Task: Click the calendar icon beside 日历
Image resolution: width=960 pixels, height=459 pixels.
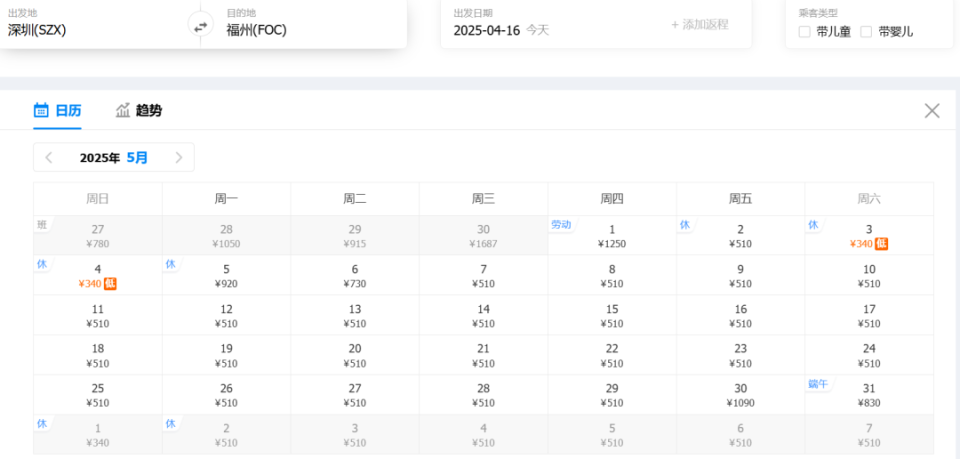Action: tap(41, 110)
